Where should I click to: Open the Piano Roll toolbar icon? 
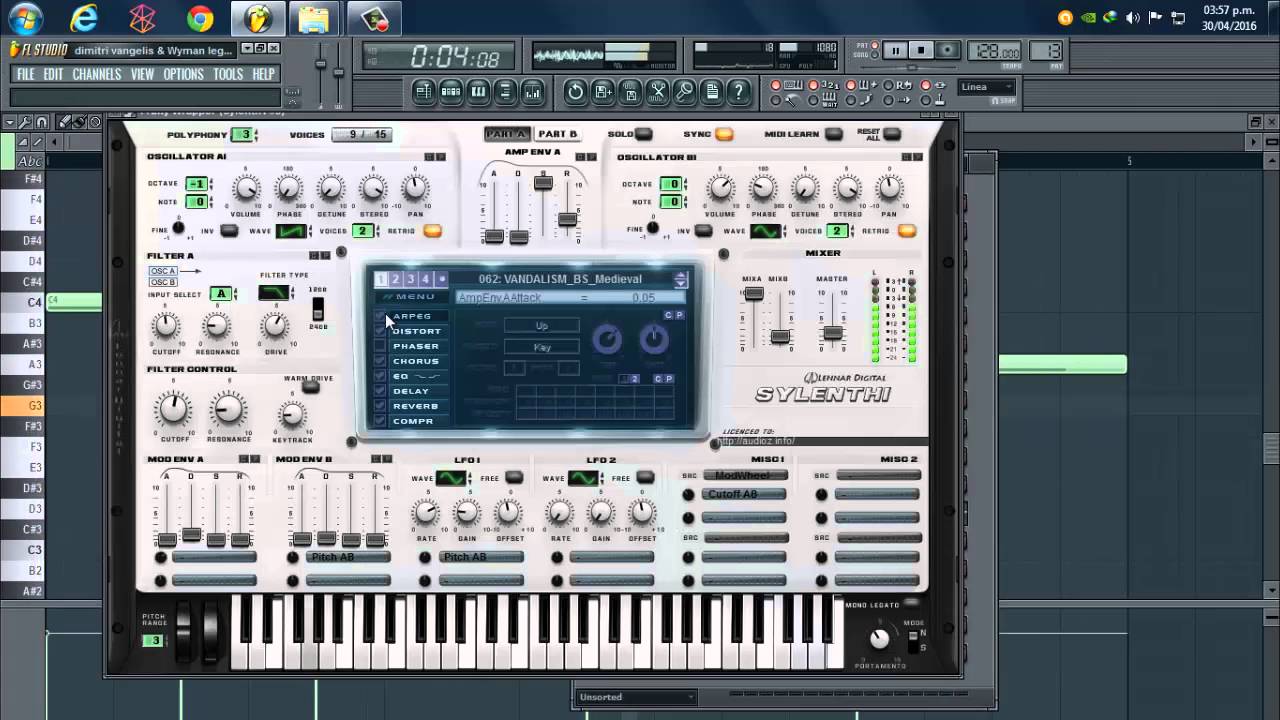[x=478, y=92]
